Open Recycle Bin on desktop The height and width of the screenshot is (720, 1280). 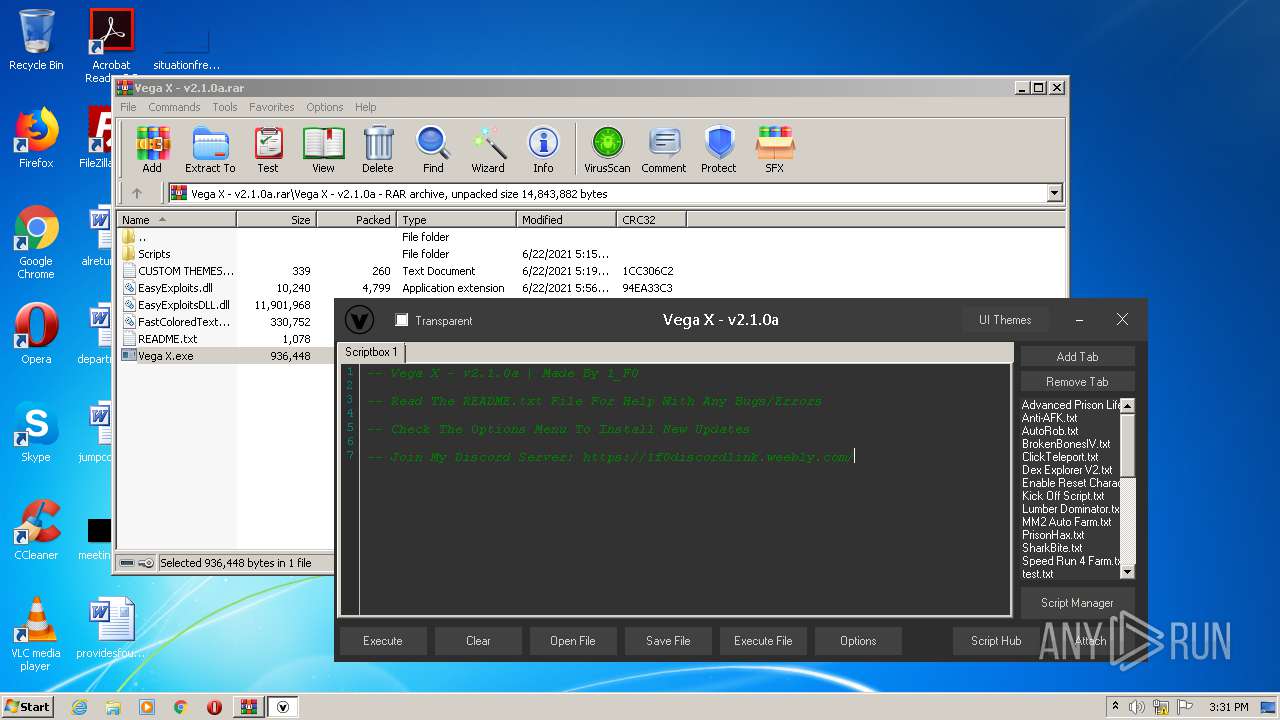36,41
